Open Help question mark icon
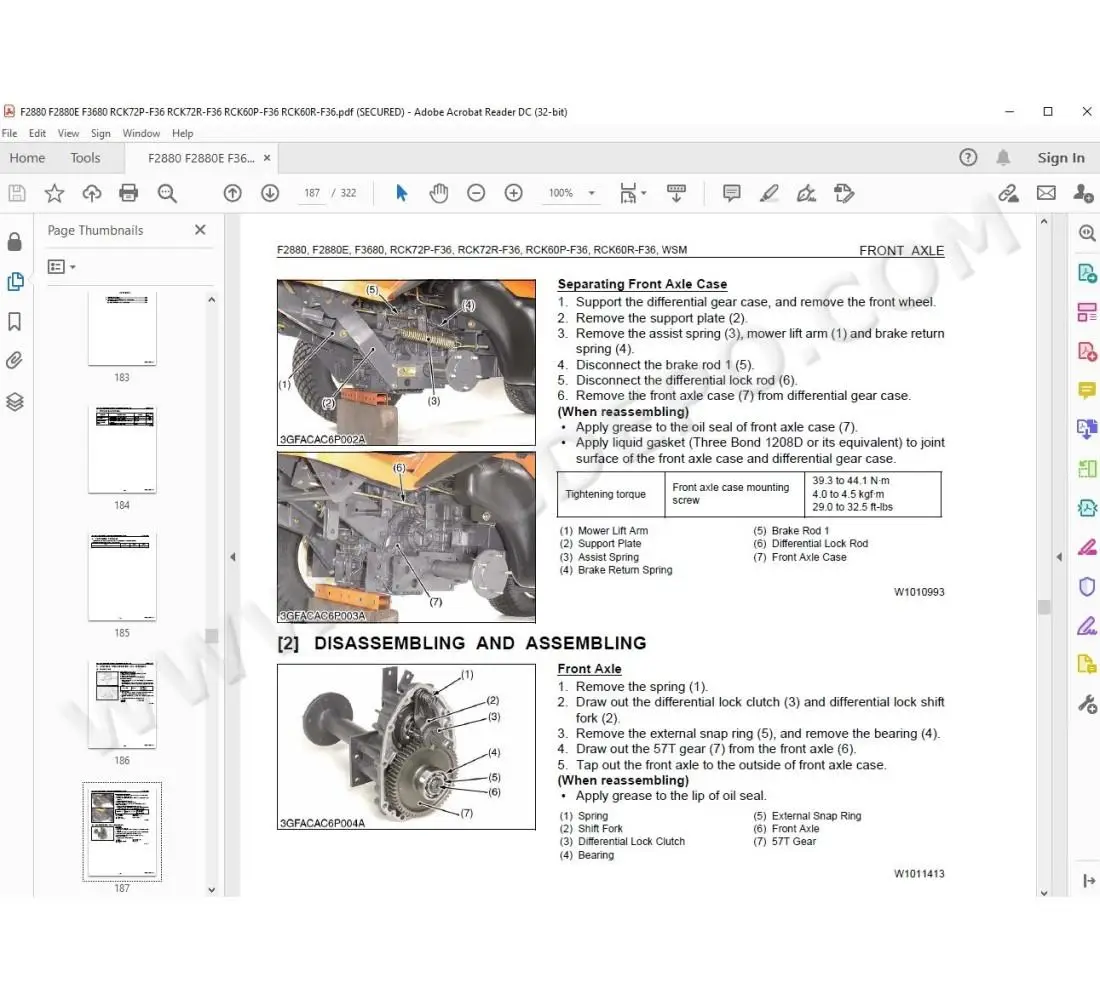Image resolution: width=1100 pixels, height=1000 pixels. 968,158
